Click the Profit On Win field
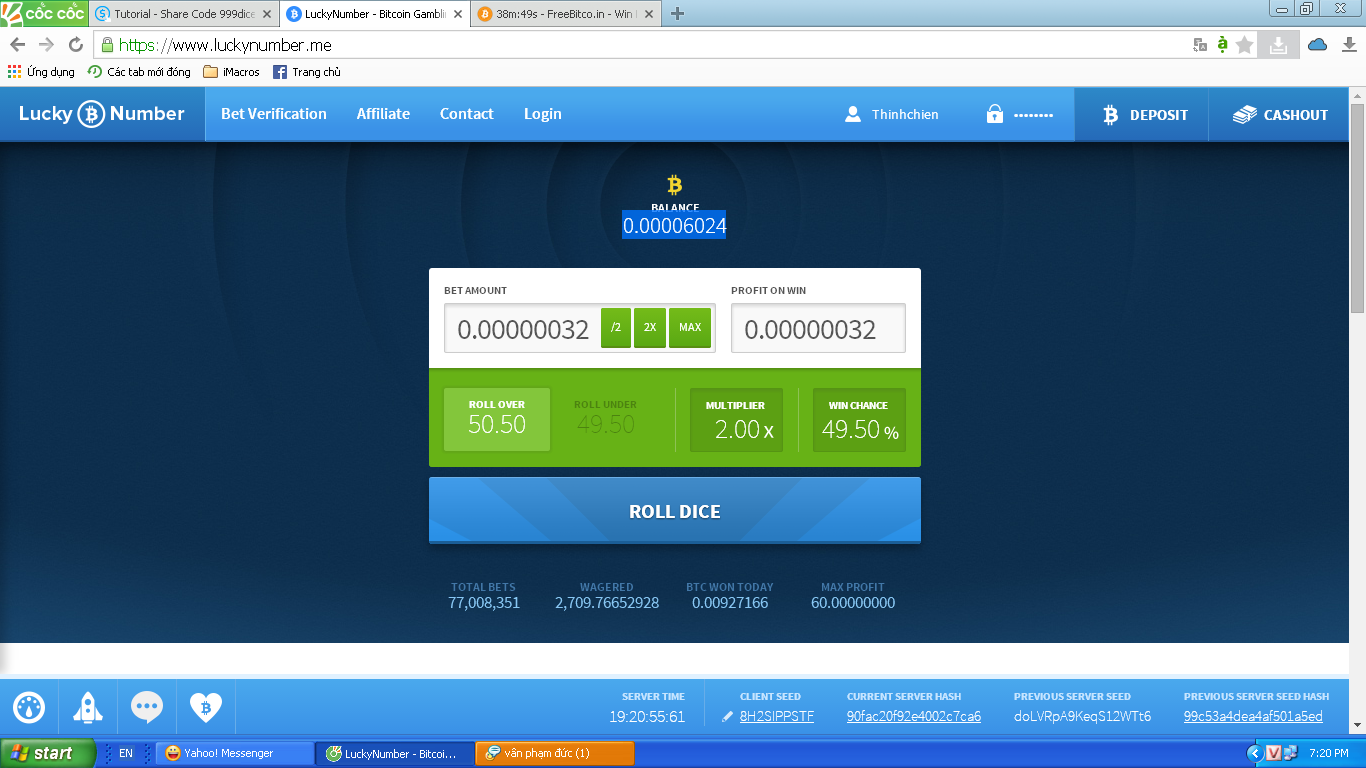 818,329
